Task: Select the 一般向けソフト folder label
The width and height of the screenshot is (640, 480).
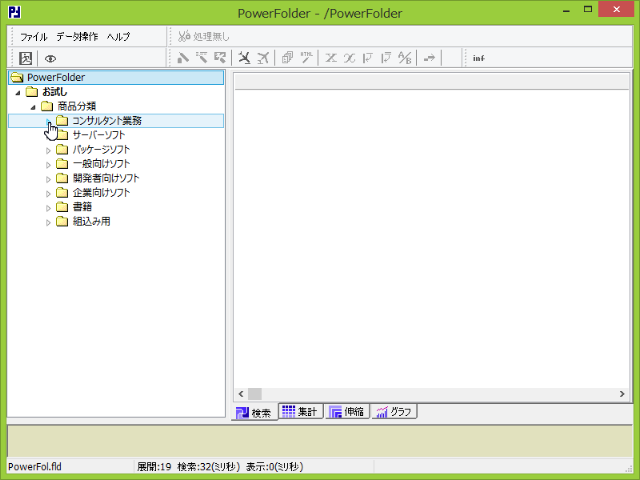Action: 101,164
